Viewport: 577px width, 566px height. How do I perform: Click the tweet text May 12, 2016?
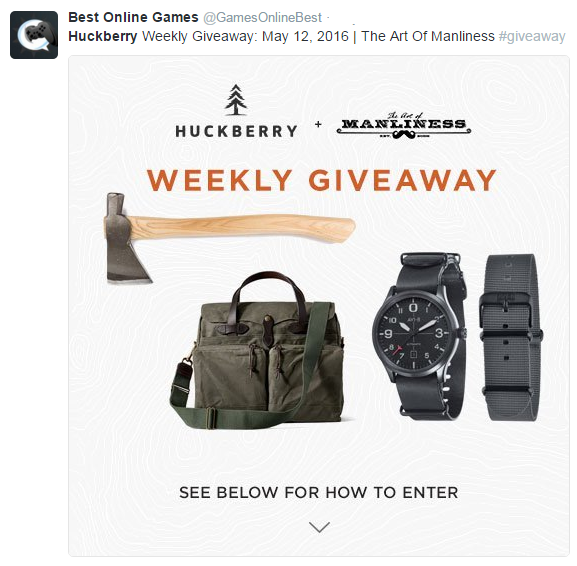(x=305, y=36)
